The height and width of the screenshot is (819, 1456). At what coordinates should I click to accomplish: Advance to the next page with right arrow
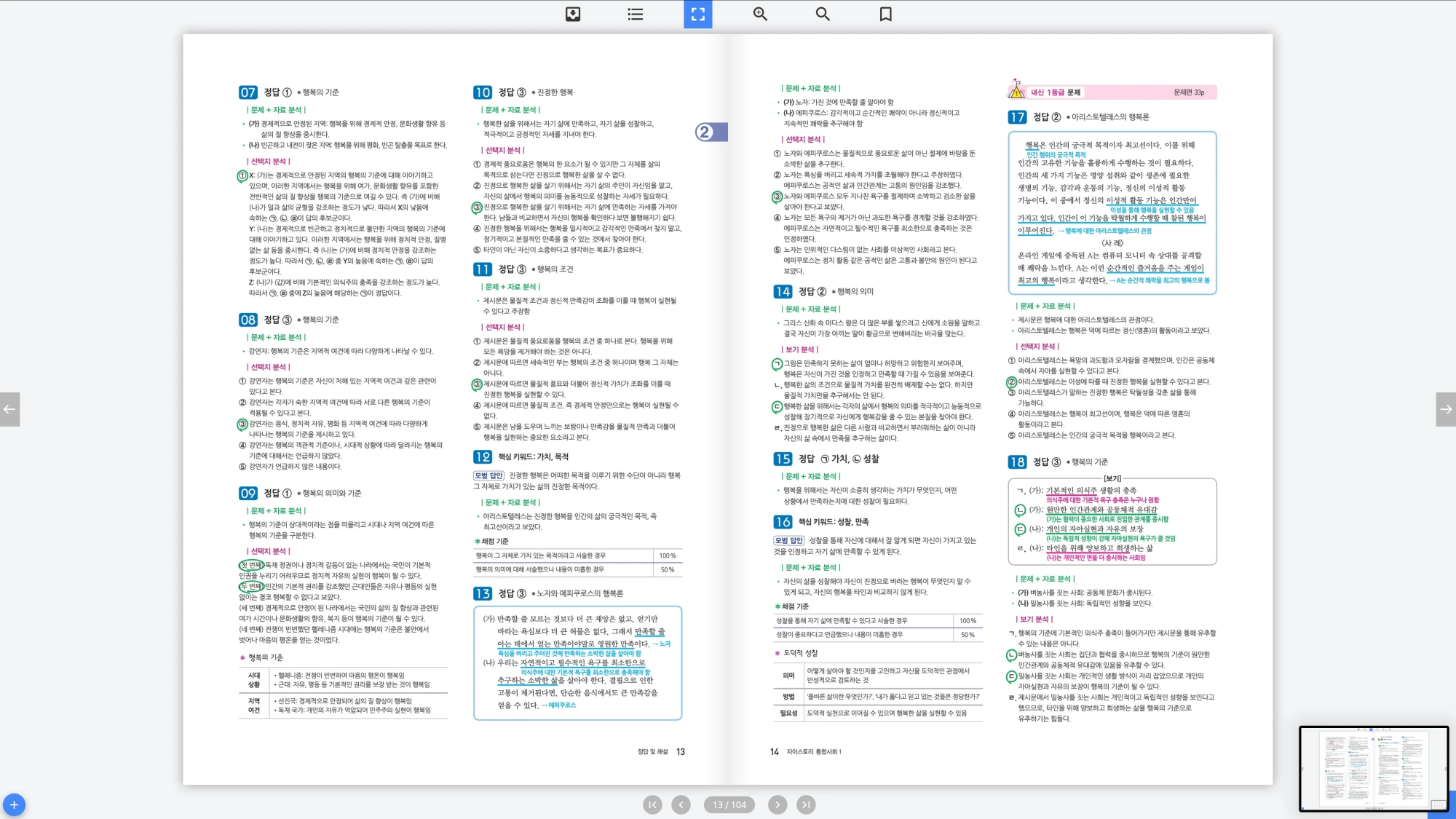coord(1446,409)
